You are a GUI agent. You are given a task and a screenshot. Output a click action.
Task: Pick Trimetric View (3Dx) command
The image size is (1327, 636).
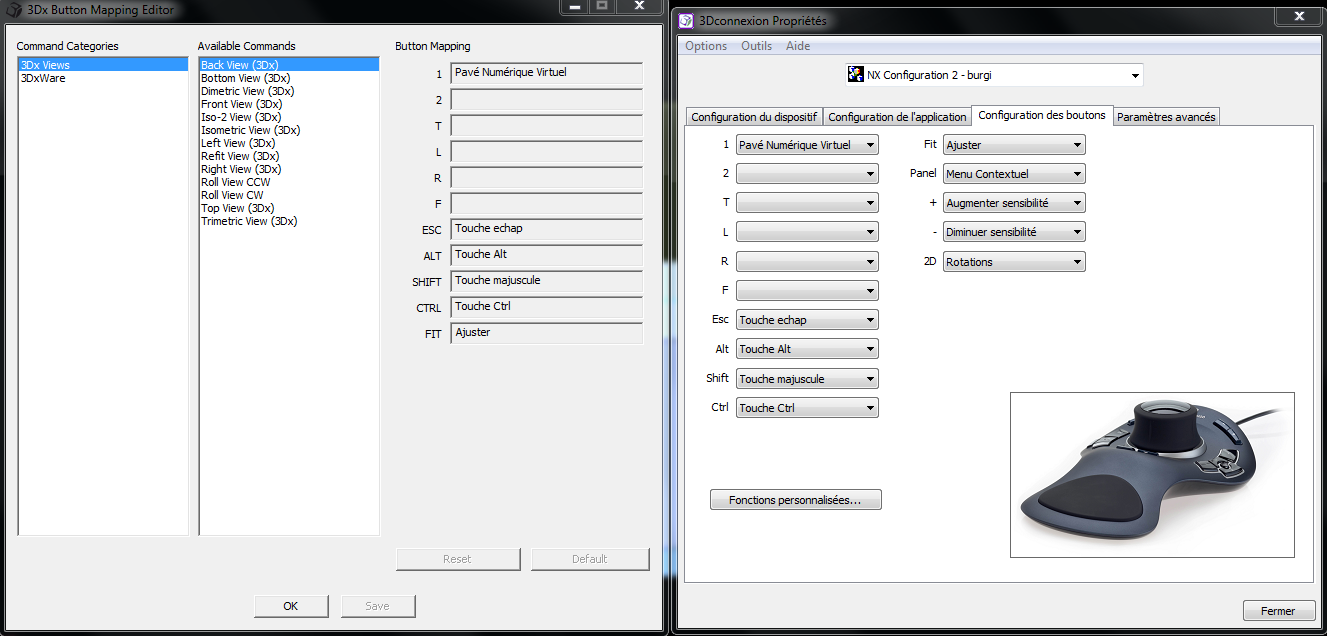pyautogui.click(x=289, y=221)
